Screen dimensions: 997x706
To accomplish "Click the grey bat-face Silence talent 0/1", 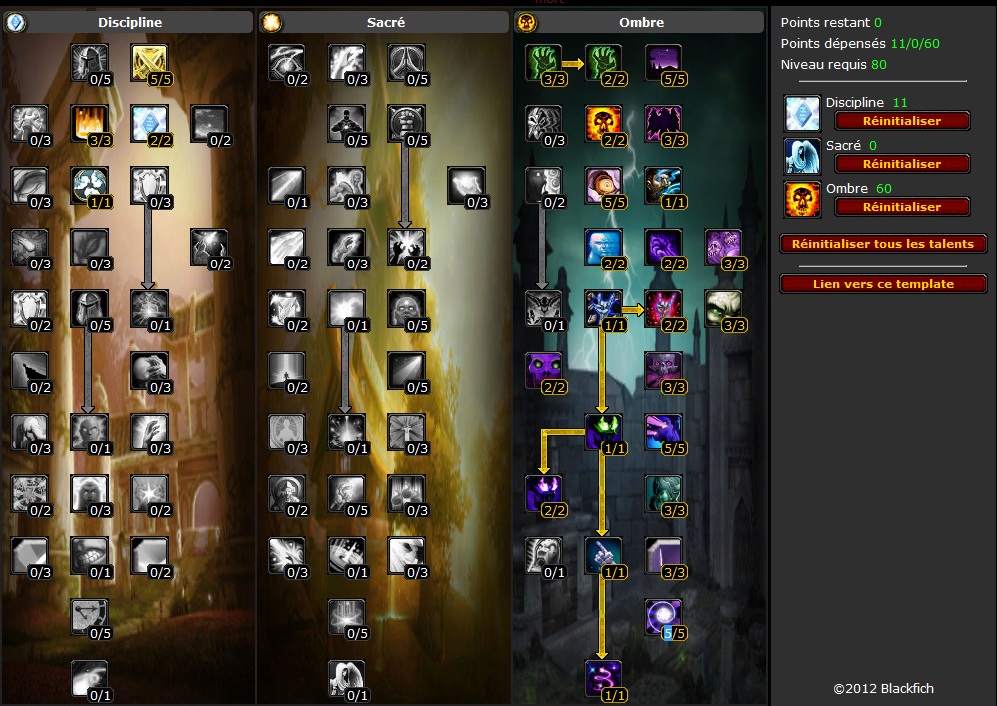I will pyautogui.click(x=544, y=309).
